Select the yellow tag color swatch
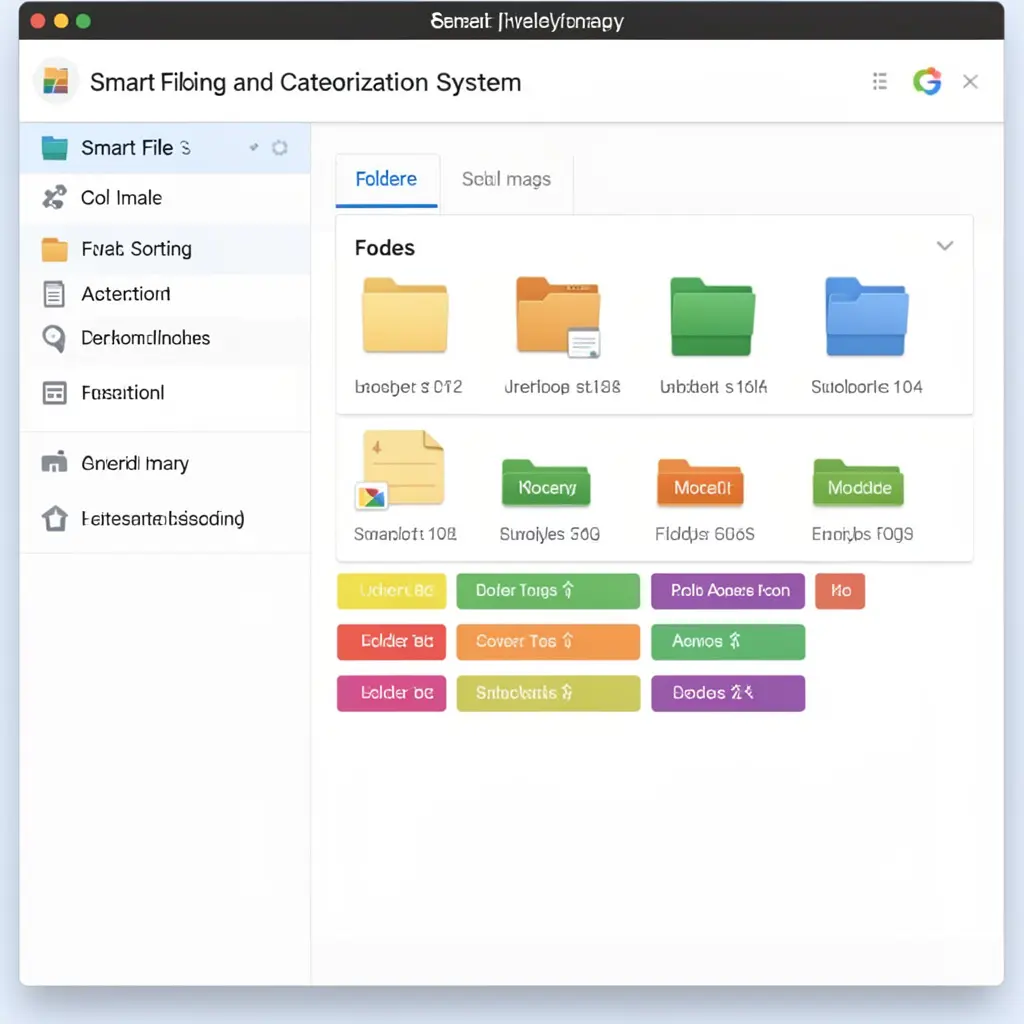Image resolution: width=1024 pixels, height=1024 pixels. tap(391, 591)
